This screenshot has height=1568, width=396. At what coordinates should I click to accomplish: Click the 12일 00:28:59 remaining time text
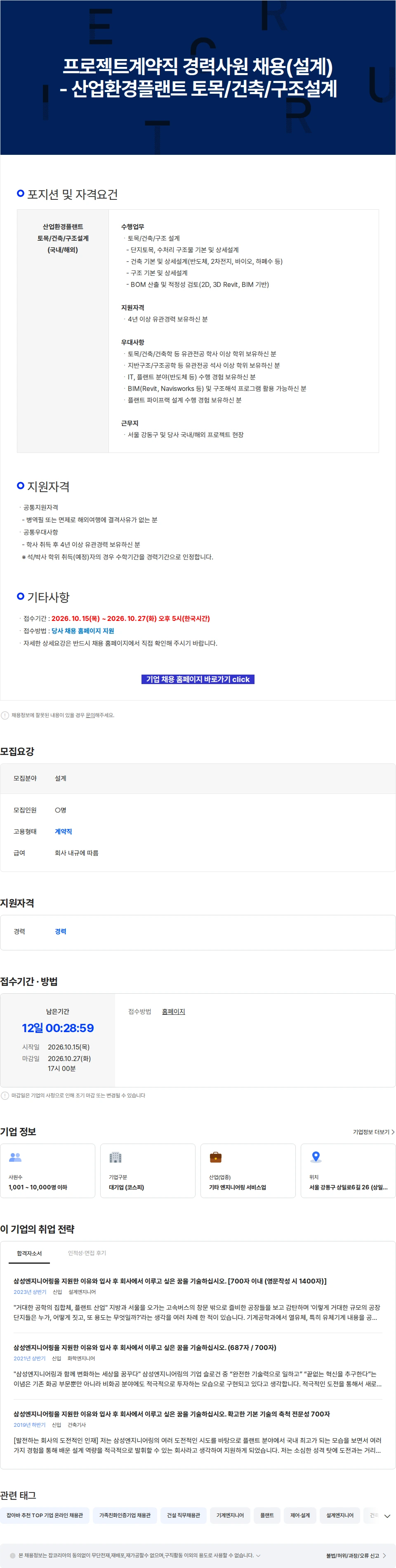(x=58, y=1028)
